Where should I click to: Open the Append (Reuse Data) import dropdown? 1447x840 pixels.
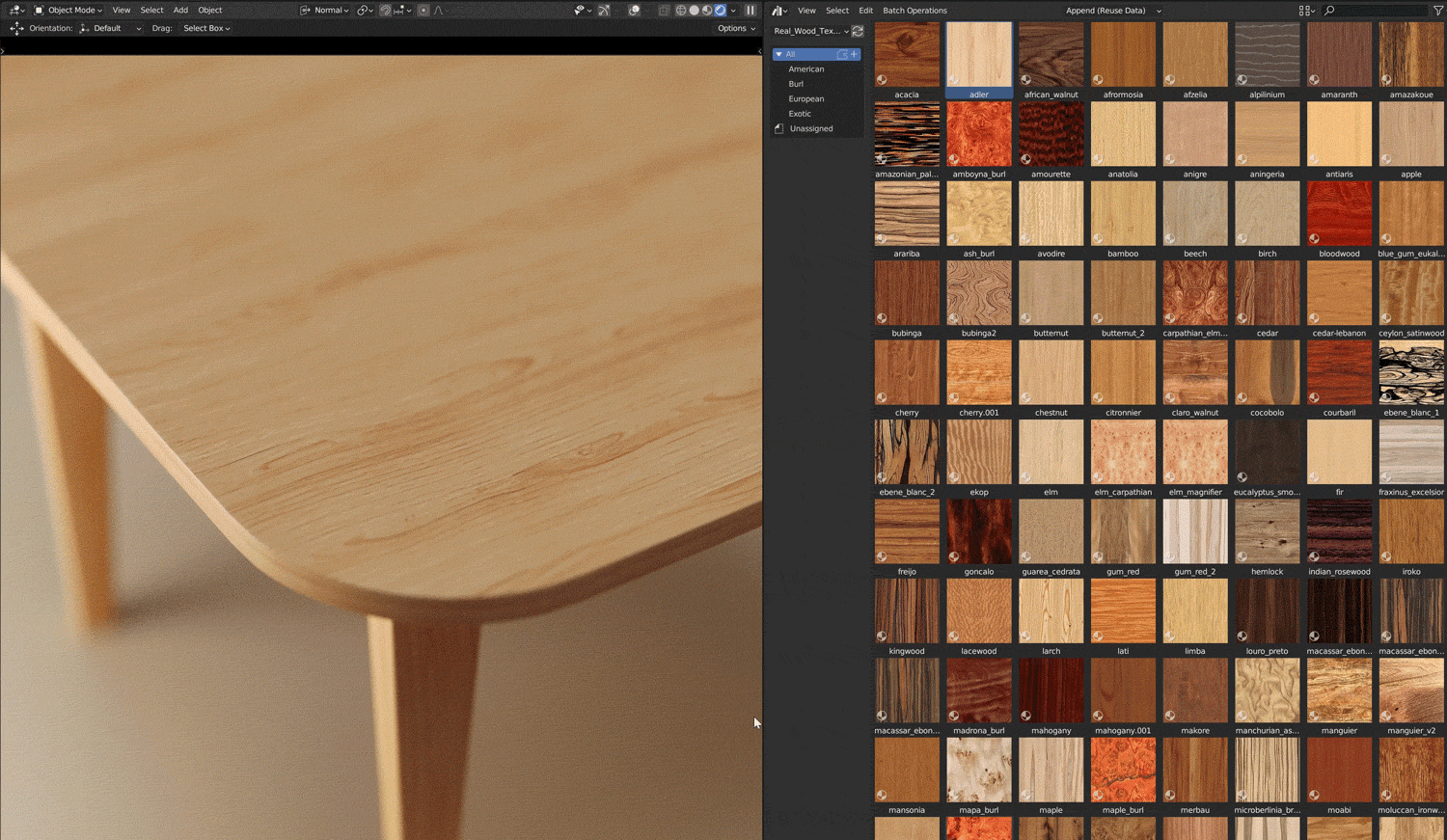coord(1112,11)
